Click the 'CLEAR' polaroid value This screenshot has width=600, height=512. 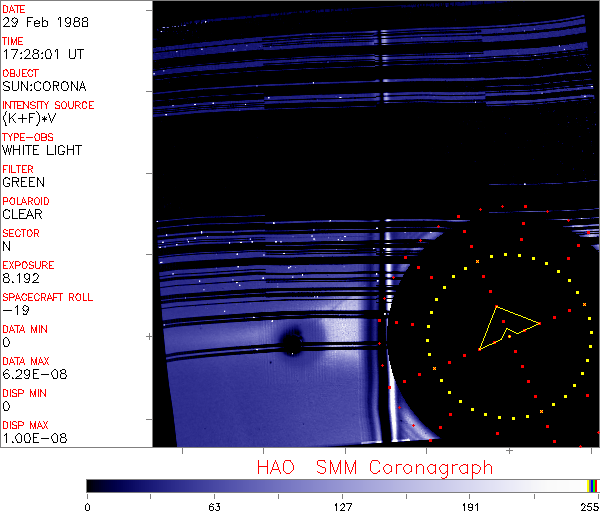(x=22, y=215)
